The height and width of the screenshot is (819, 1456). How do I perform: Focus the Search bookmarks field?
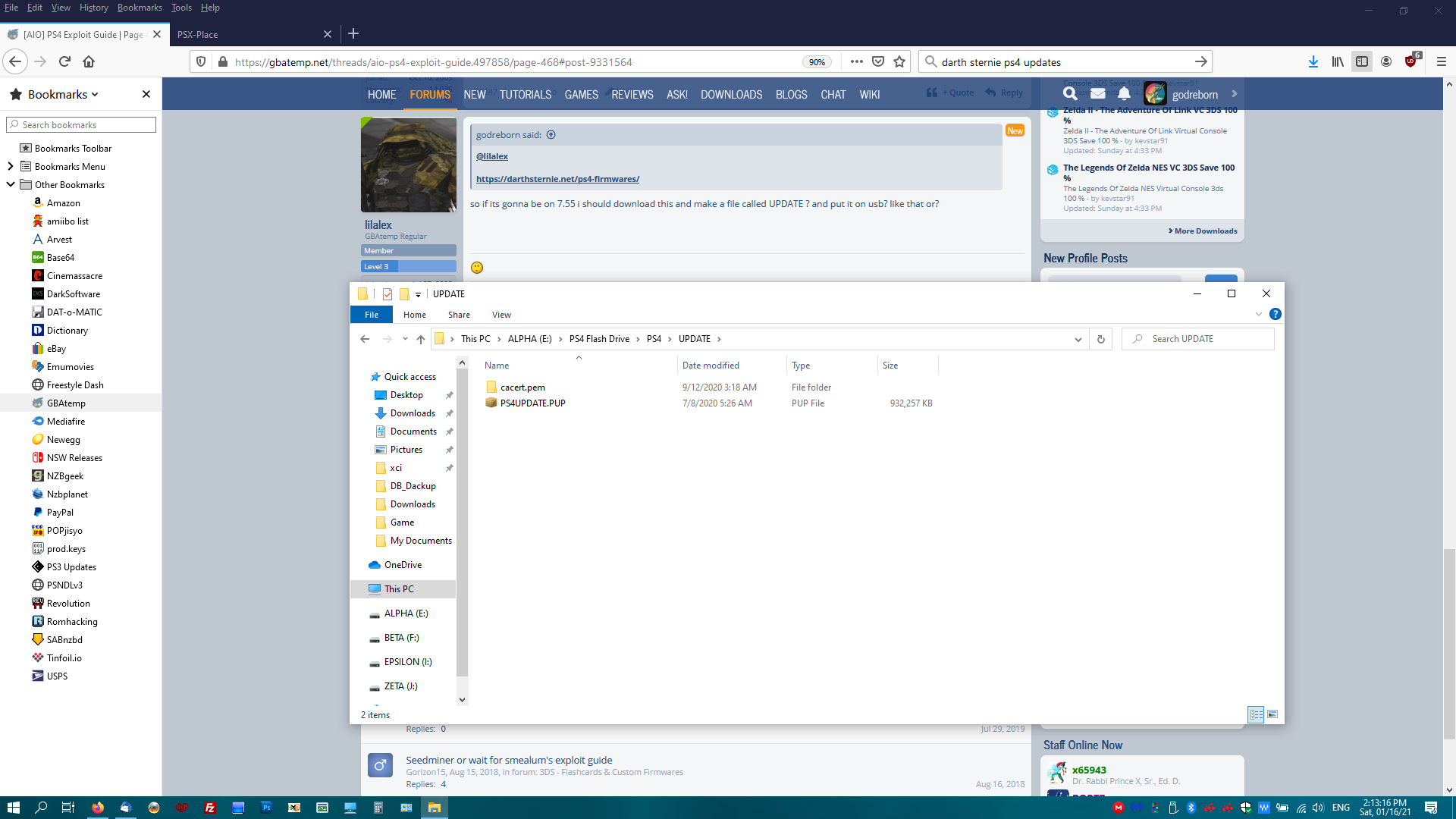(x=81, y=124)
